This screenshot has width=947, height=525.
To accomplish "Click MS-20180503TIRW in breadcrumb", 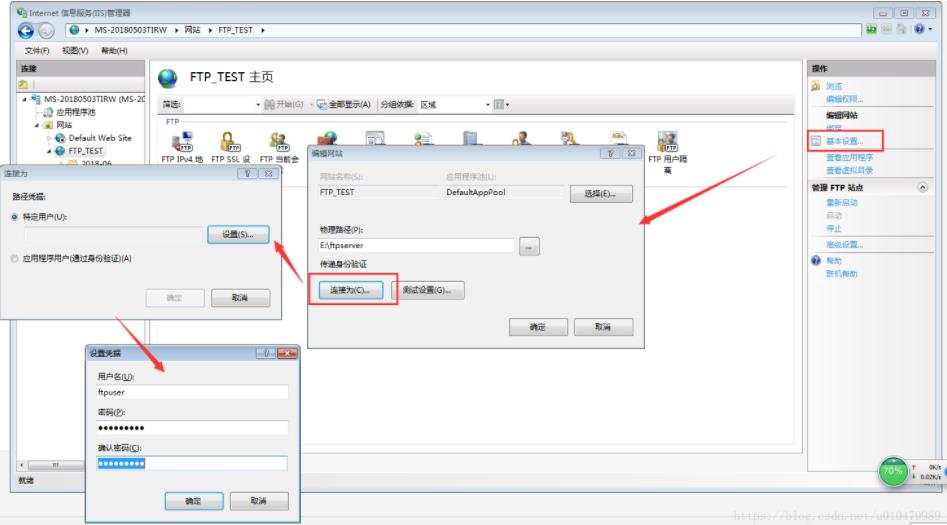I will 130,30.
